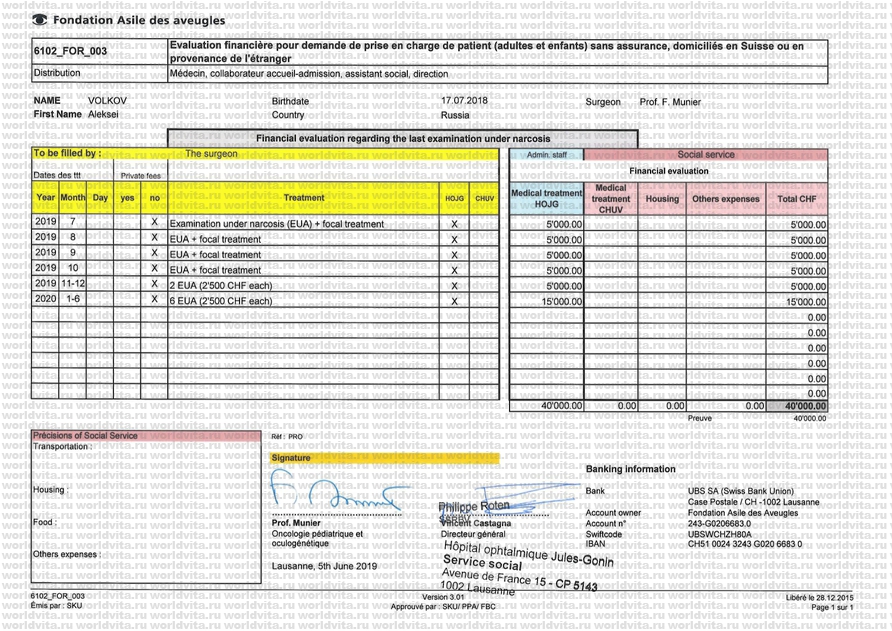The image size is (892, 631).
Task: Click 'UBS SA (Swiss Bank Union)' bank name
Action: [x=741, y=491]
